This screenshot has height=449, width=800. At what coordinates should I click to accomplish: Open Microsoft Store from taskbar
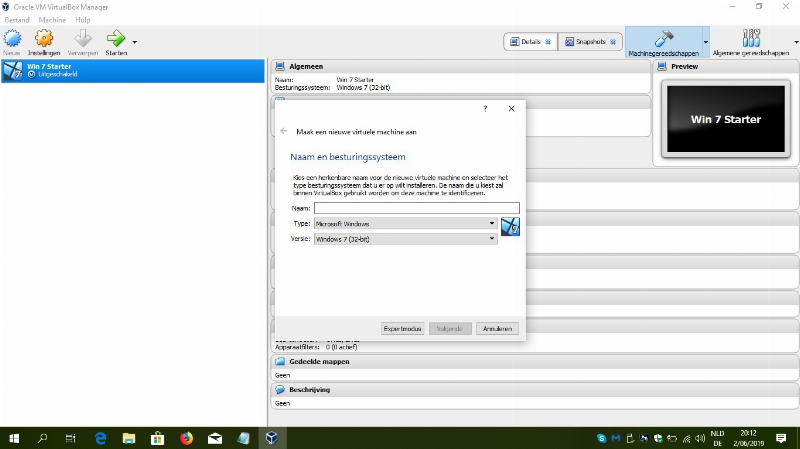pyautogui.click(x=158, y=438)
